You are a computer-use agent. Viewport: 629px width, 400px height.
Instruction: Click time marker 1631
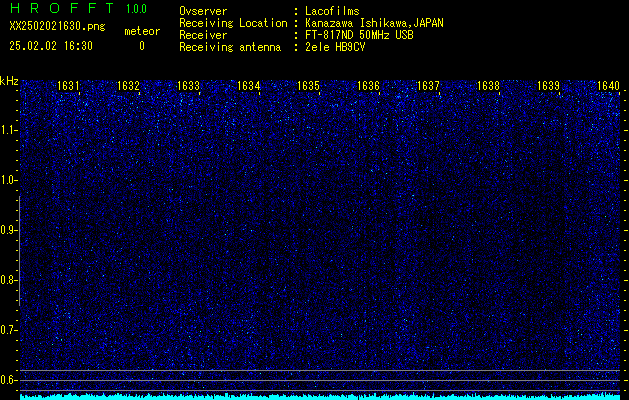[x=68, y=85]
